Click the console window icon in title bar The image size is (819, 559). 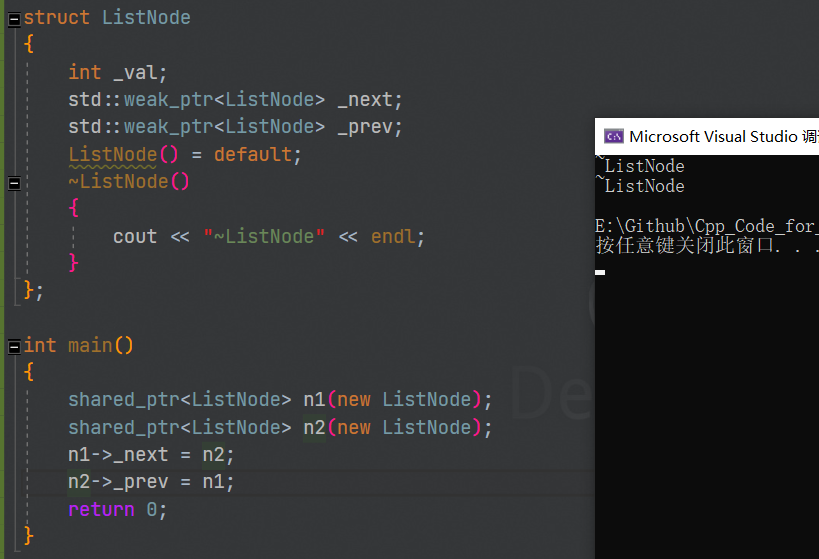tap(614, 137)
